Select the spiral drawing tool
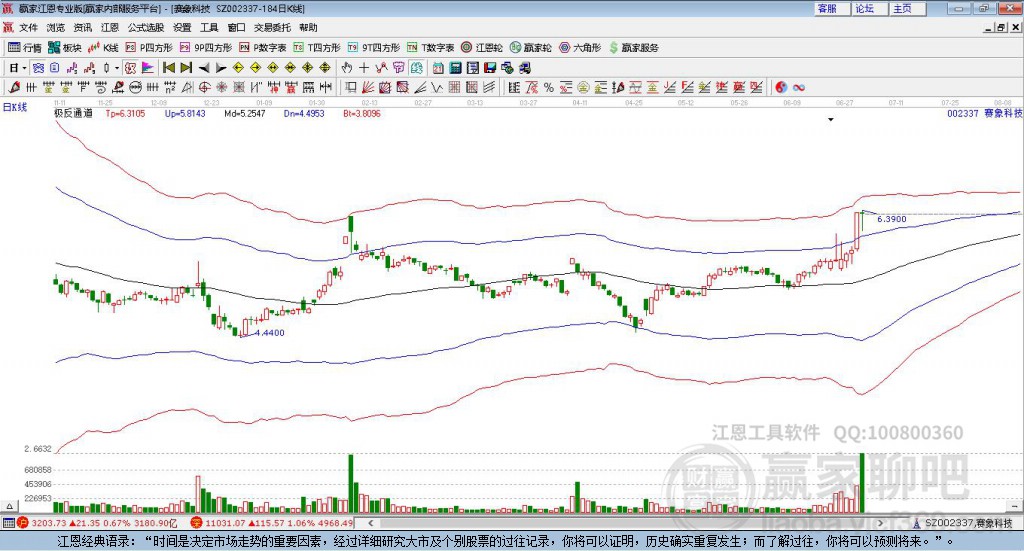Image resolution: width=1024 pixels, height=551 pixels. pyautogui.click(x=101, y=87)
